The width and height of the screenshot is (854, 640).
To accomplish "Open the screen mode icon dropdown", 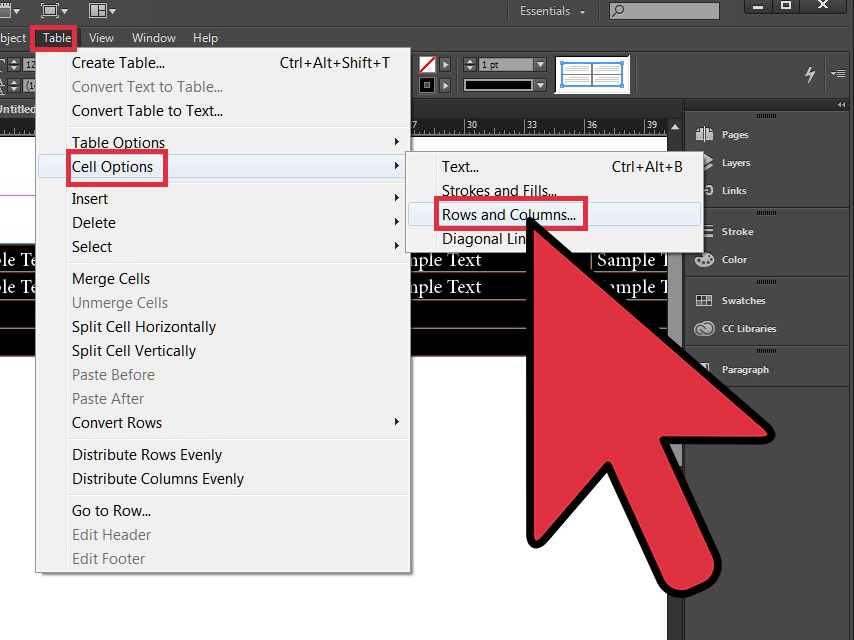I will point(54,10).
